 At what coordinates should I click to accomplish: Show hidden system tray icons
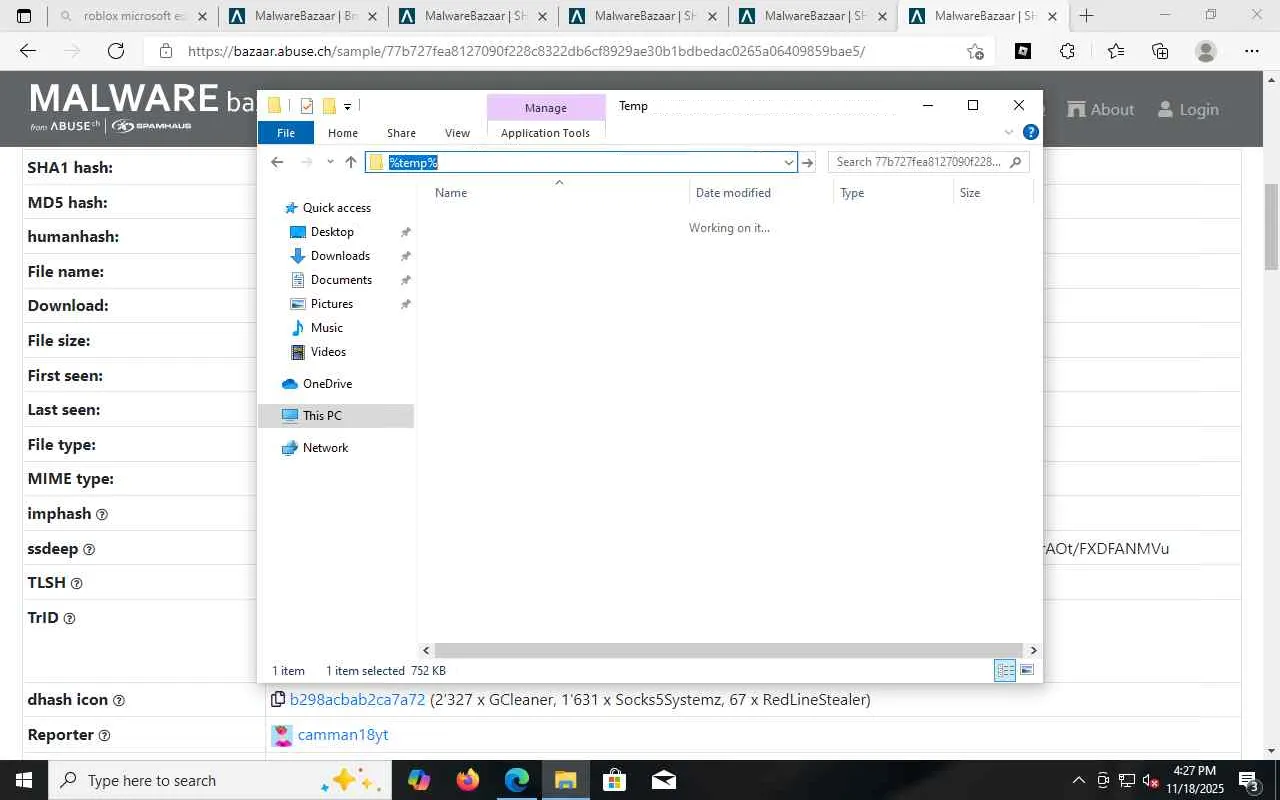coord(1078,780)
